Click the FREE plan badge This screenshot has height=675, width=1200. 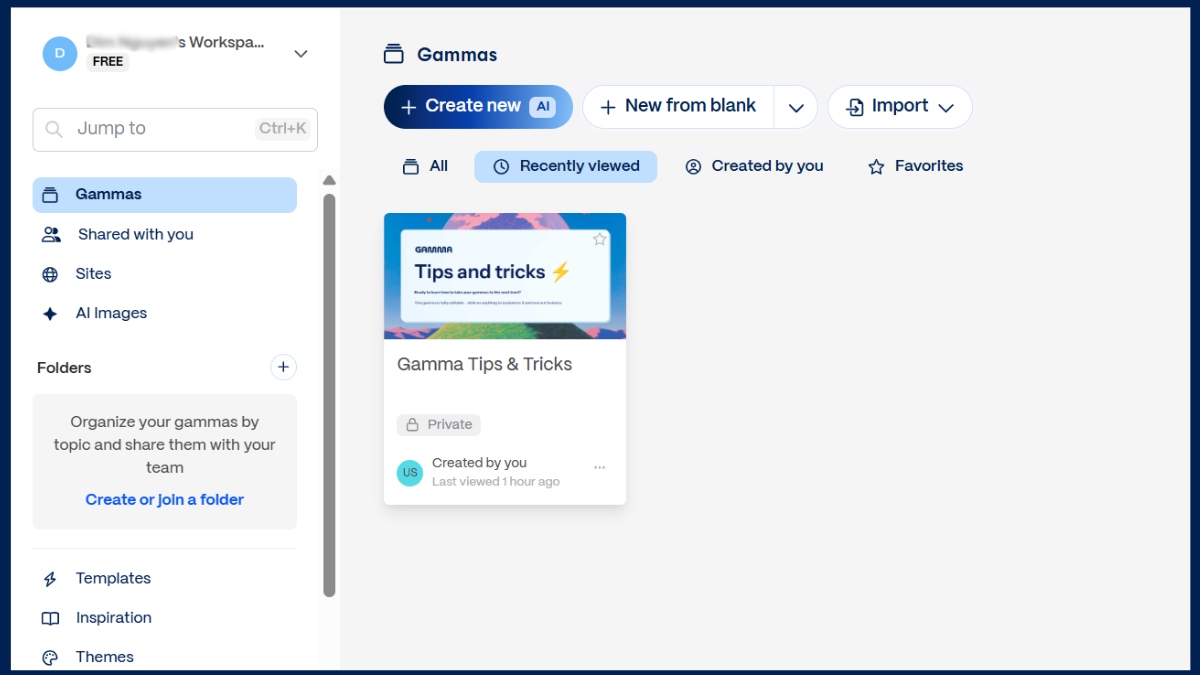pyautogui.click(x=107, y=62)
